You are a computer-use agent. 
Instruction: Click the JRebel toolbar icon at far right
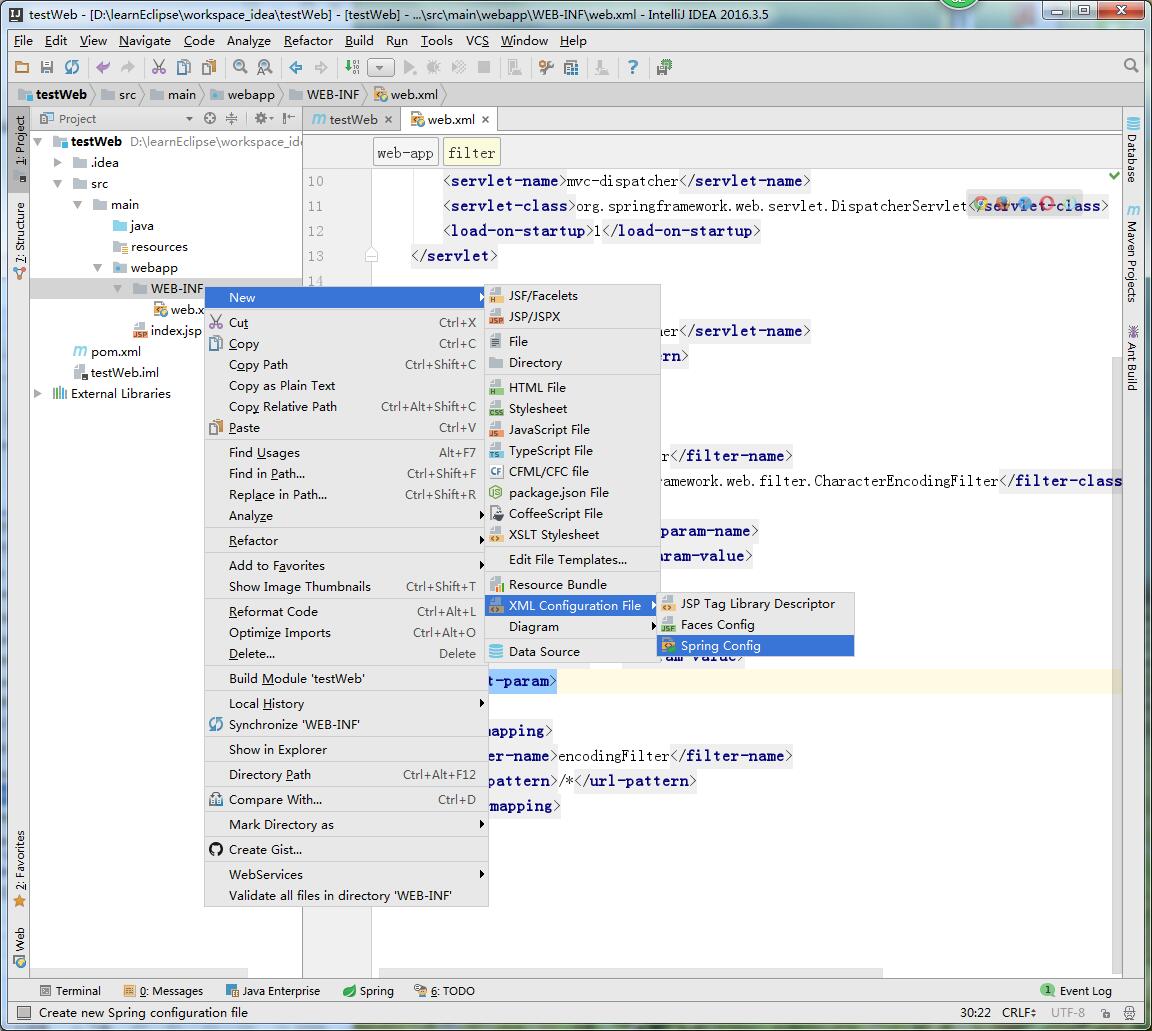pos(664,68)
